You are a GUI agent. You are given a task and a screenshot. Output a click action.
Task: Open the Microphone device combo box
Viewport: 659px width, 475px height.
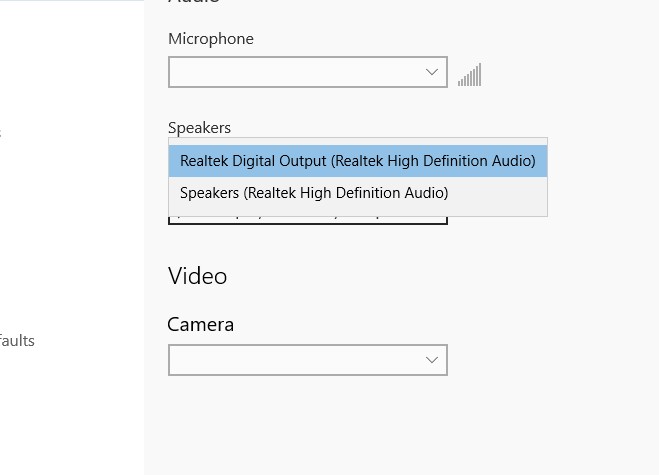(x=300, y=72)
